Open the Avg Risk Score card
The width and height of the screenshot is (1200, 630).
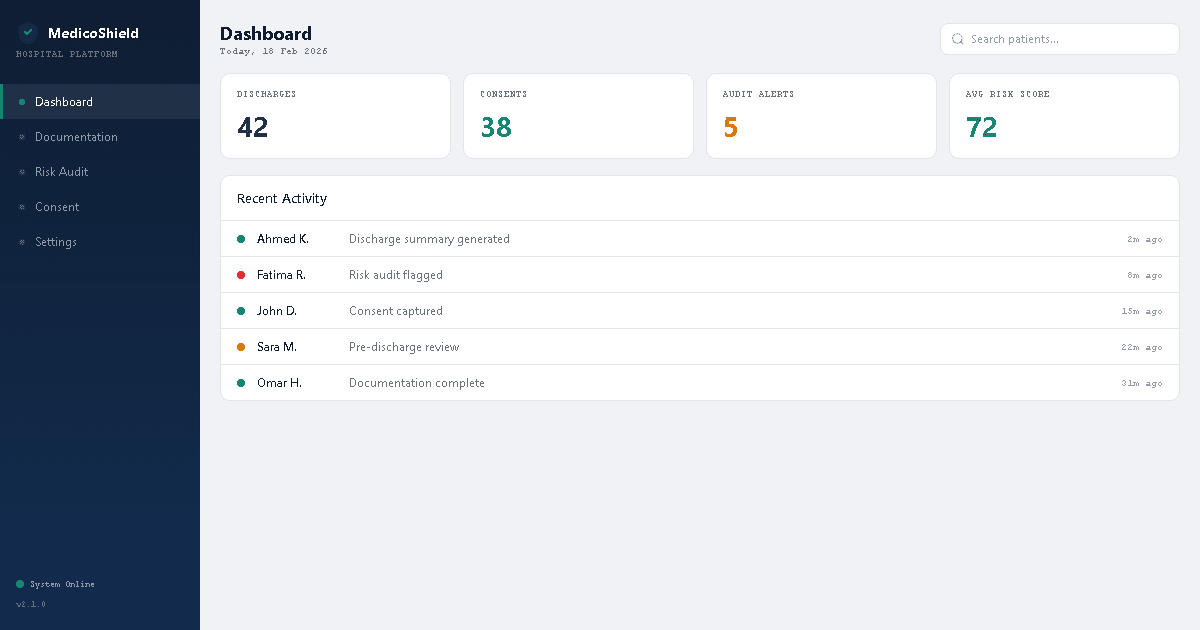(1064, 116)
